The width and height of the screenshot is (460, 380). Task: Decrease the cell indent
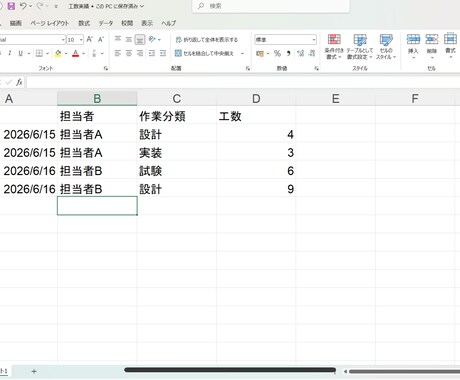[x=152, y=53]
